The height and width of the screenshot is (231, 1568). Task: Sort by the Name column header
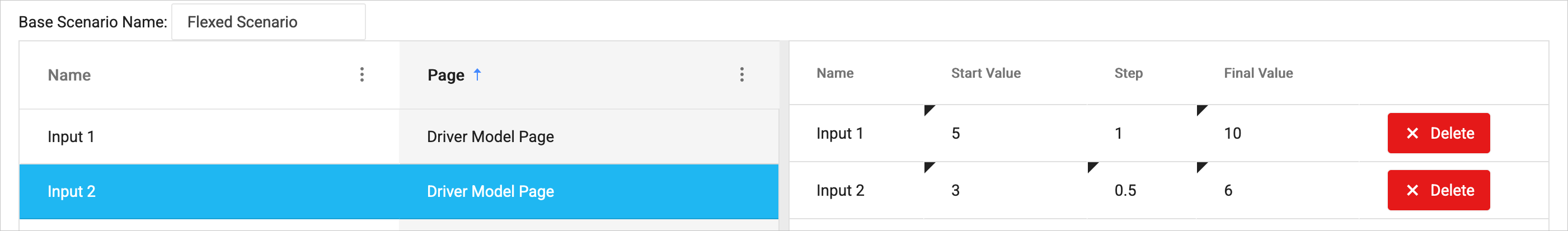[x=69, y=75]
